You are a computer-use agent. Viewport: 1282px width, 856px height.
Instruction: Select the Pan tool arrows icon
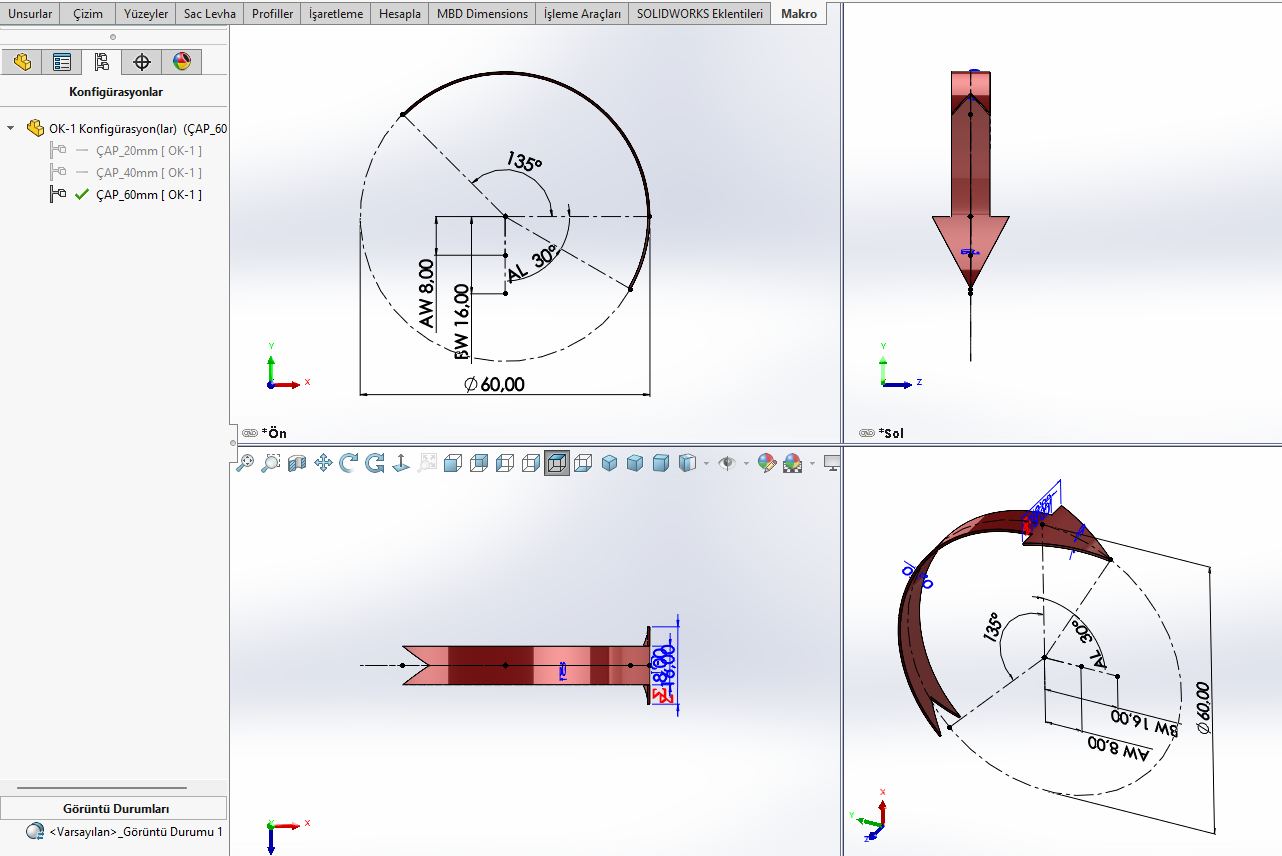(323, 463)
